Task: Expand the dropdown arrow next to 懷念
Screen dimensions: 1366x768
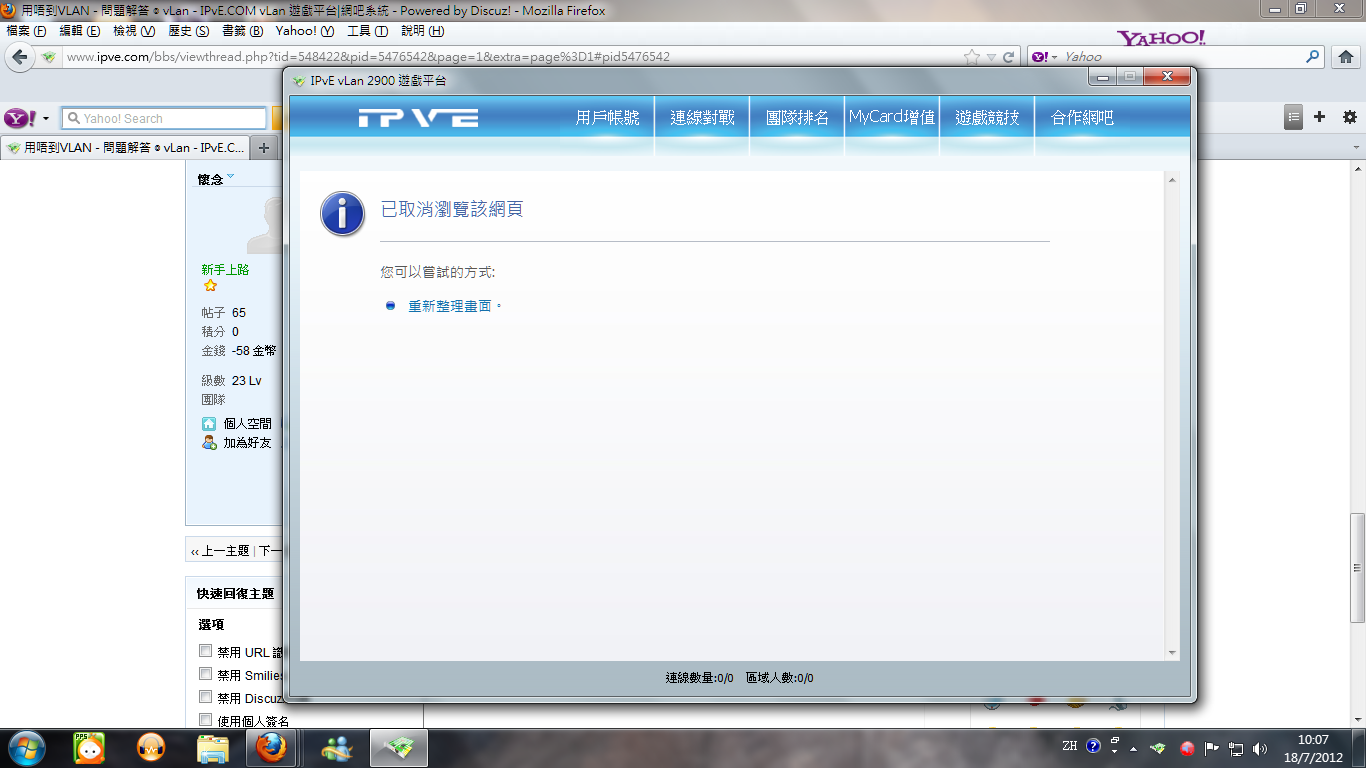Action: point(230,177)
